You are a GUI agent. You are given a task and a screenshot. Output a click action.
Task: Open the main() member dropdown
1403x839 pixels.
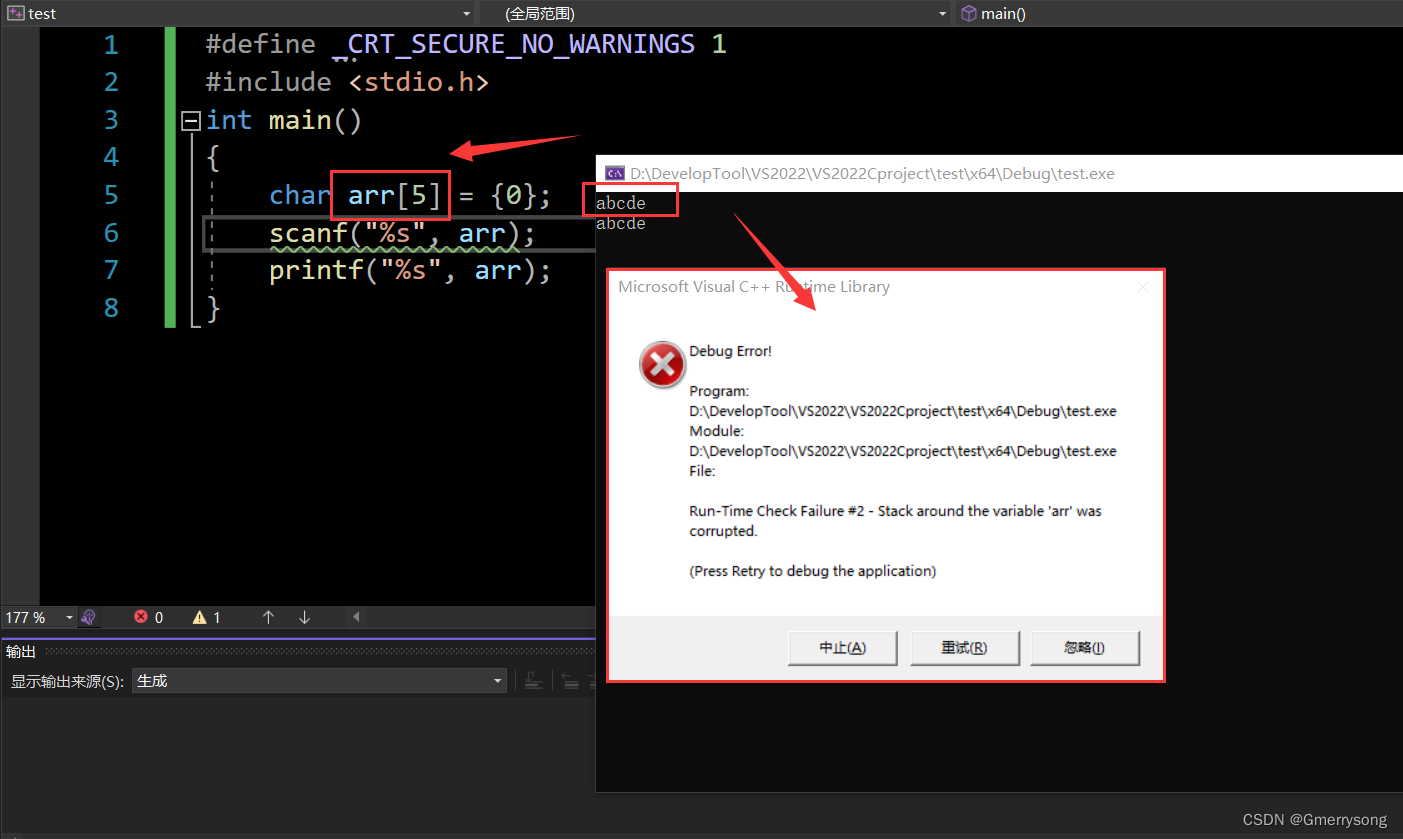coord(1178,13)
